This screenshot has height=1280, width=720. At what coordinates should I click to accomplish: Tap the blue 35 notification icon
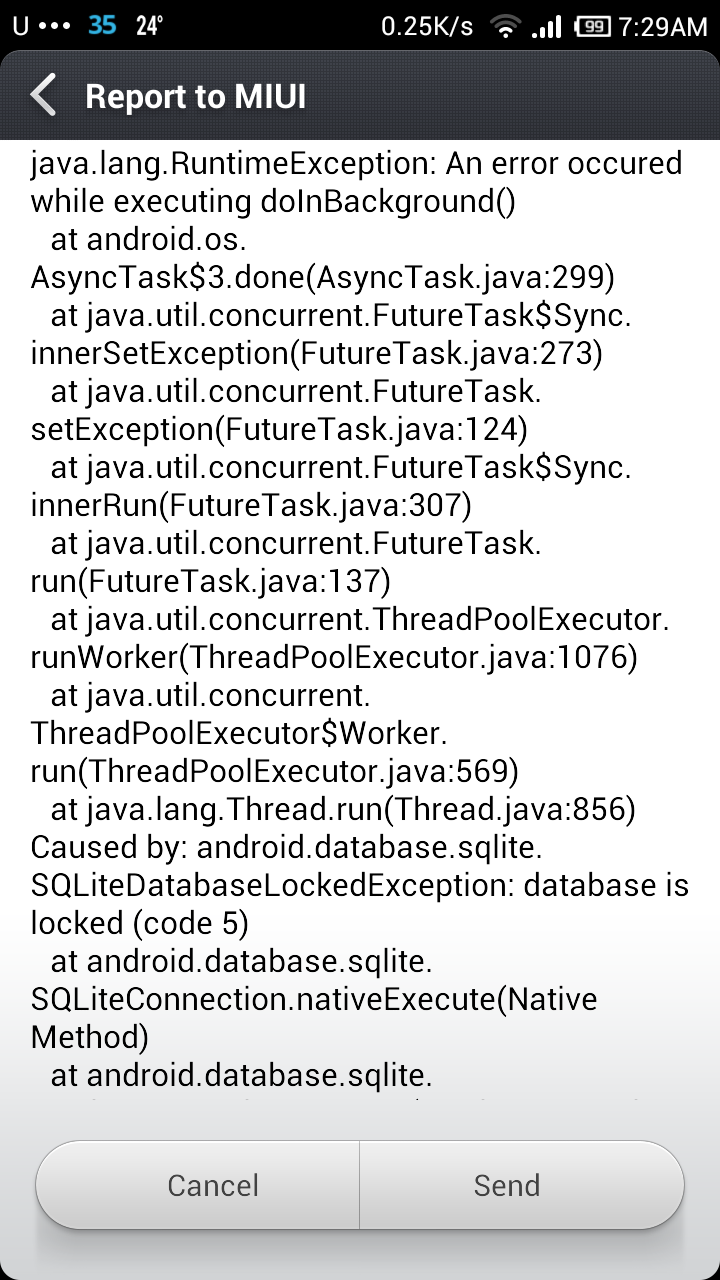coord(102,27)
